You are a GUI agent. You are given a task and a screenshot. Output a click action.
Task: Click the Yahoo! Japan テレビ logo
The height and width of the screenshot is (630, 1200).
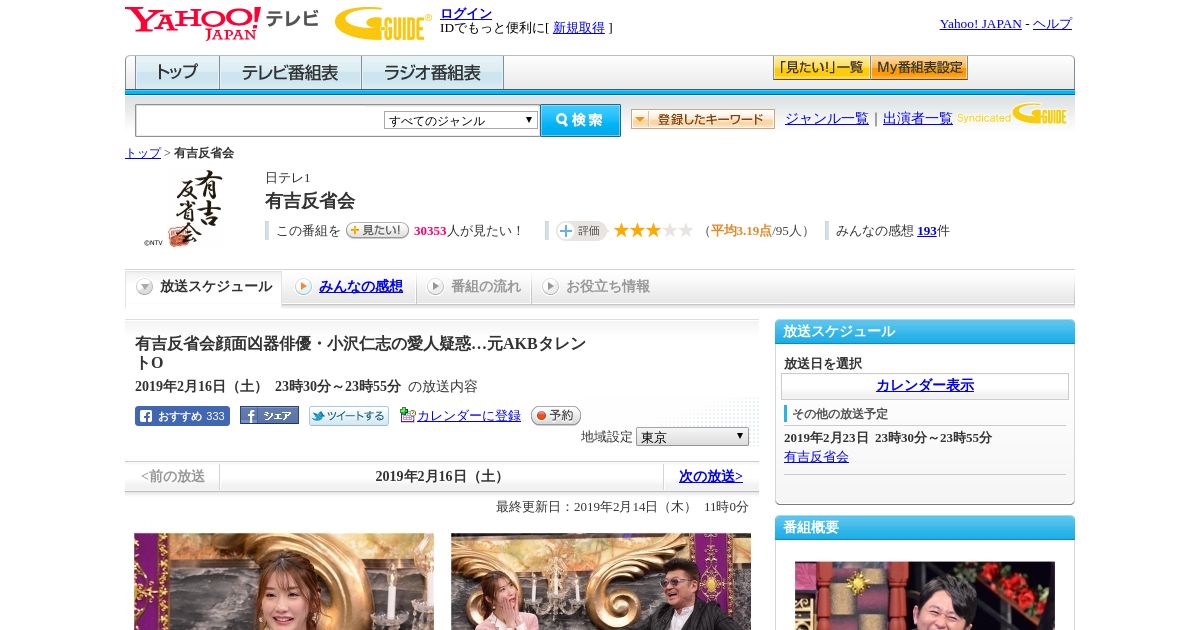(x=222, y=23)
